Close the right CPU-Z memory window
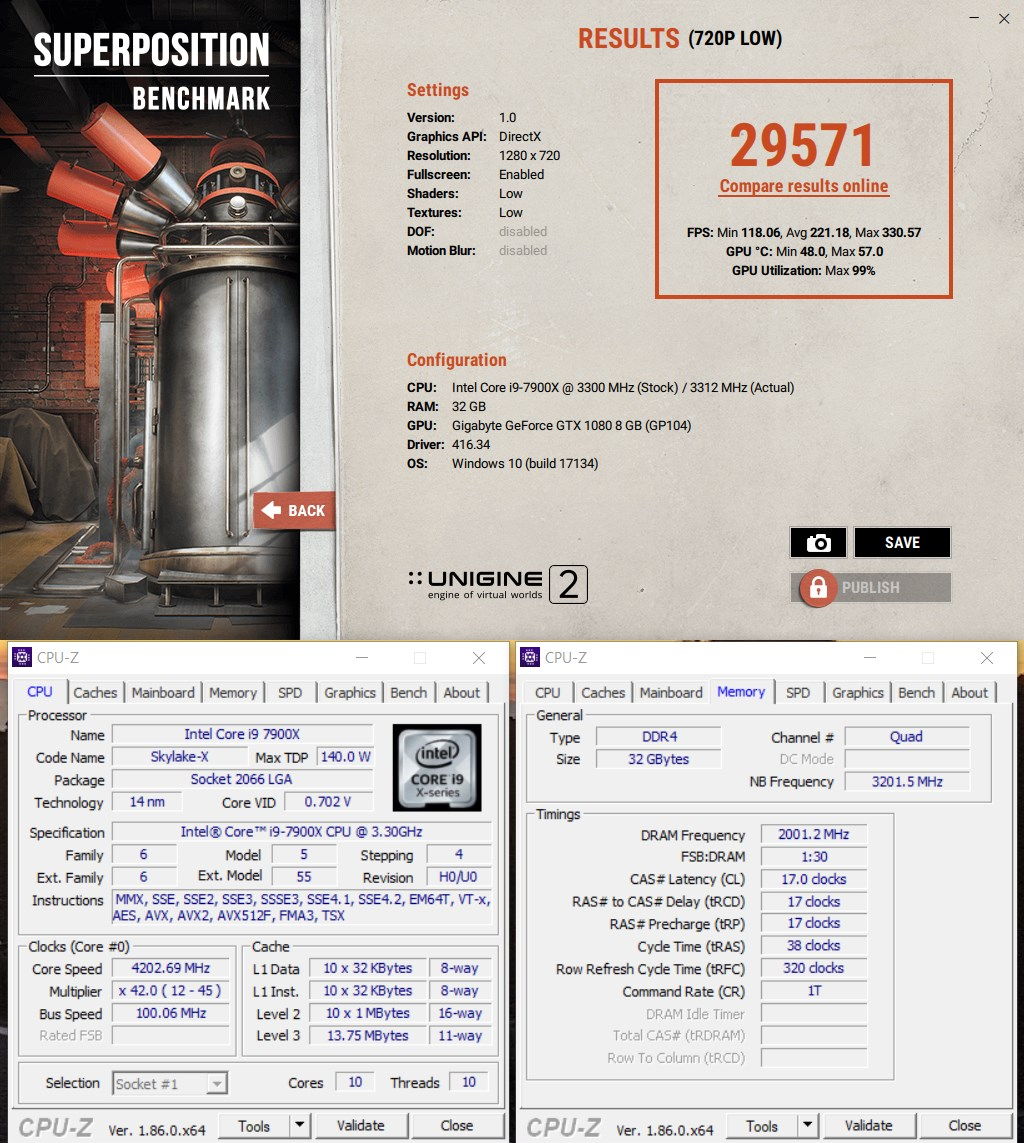Image resolution: width=1024 pixels, height=1143 pixels. click(x=987, y=658)
